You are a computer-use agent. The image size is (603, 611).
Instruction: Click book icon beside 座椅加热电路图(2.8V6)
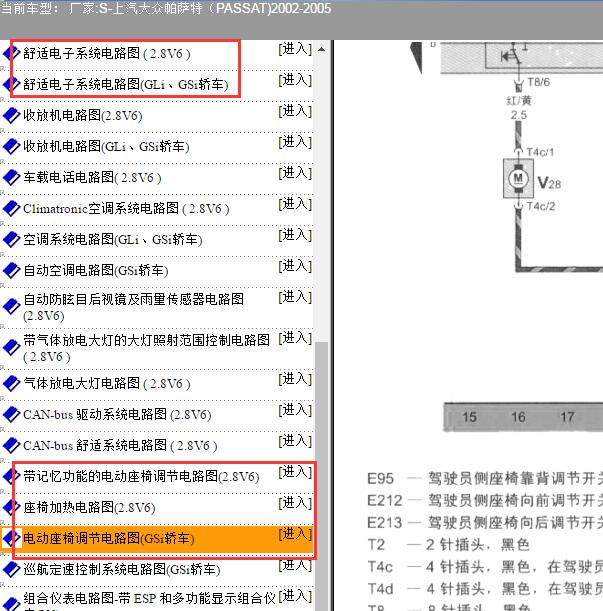tap(11, 507)
